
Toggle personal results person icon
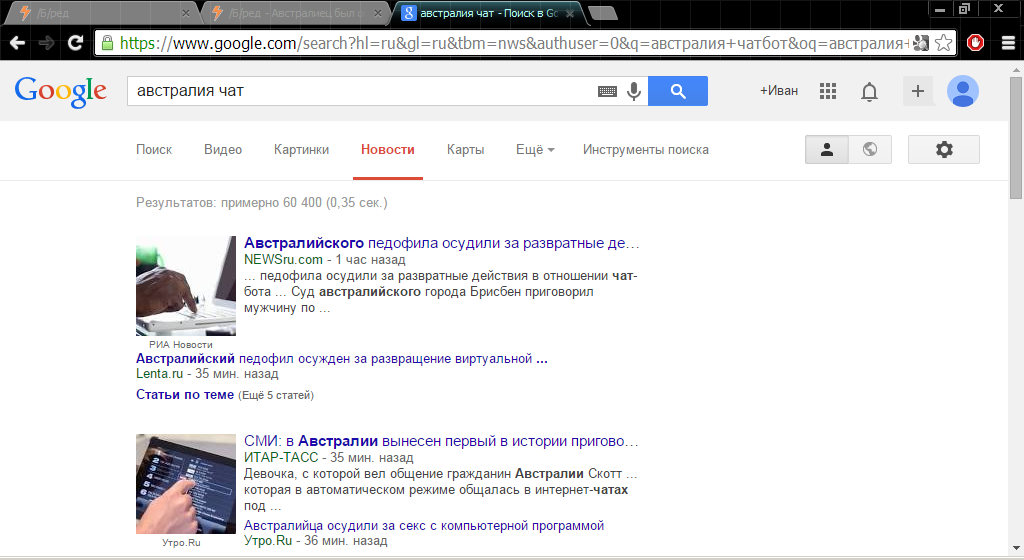[x=827, y=149]
